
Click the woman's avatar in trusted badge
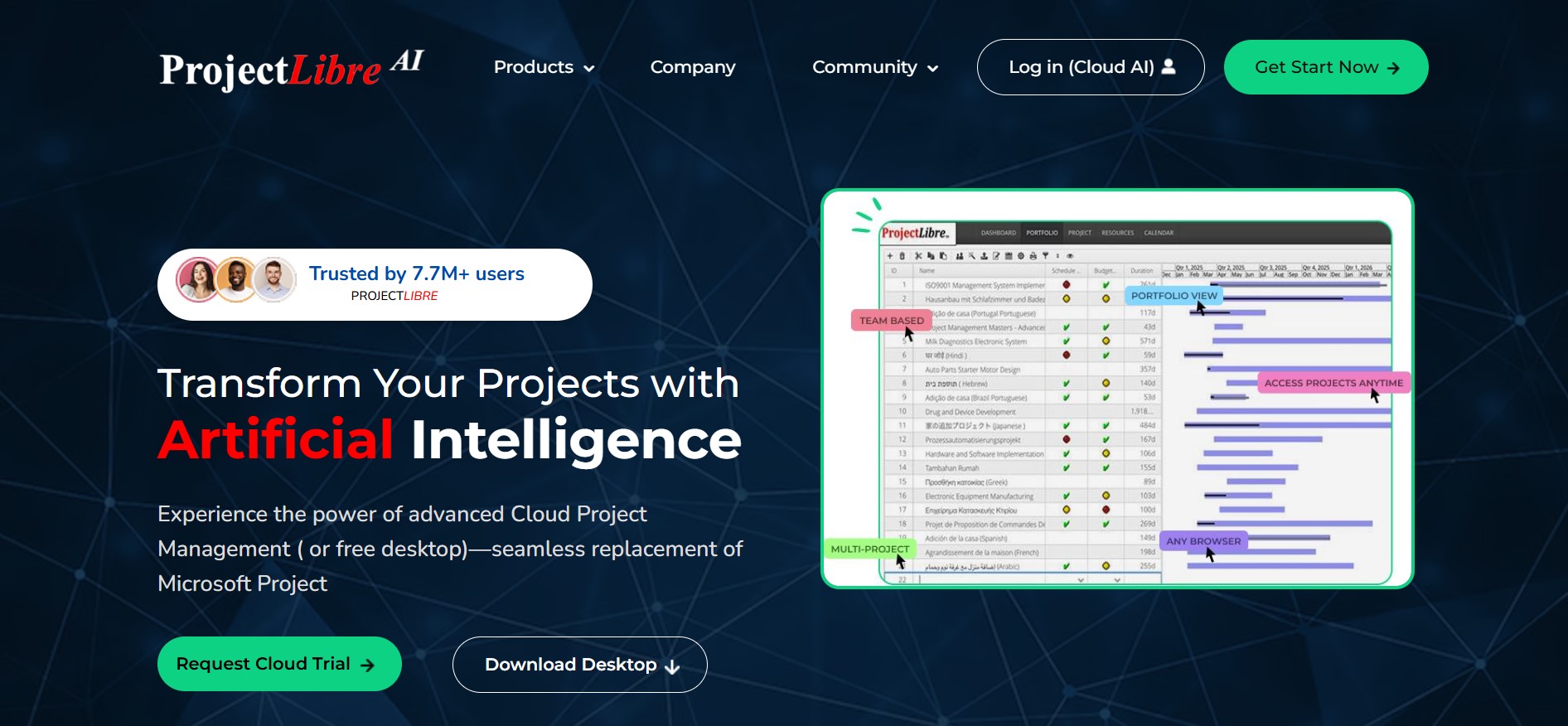point(198,279)
